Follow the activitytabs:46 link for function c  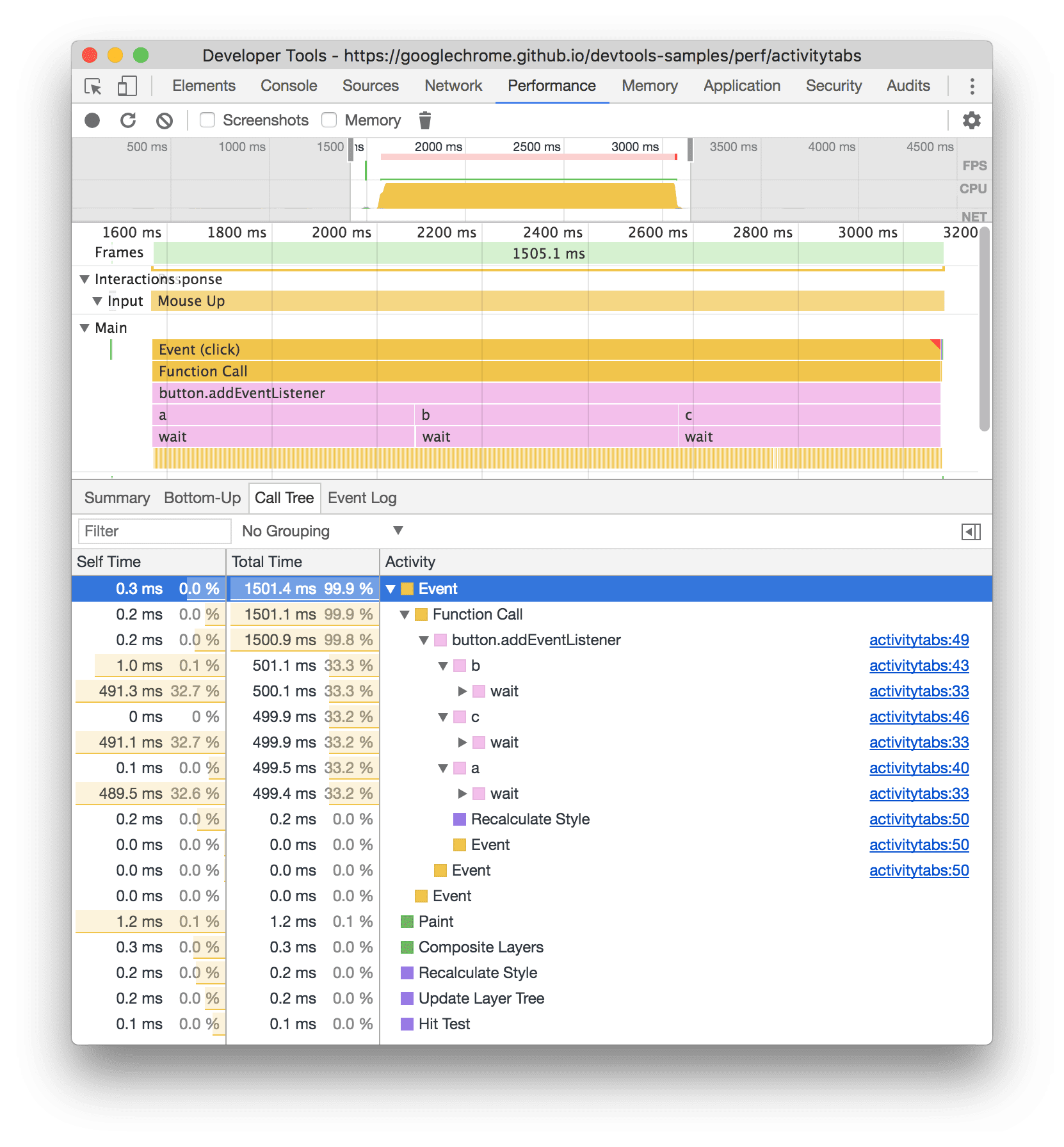[918, 716]
